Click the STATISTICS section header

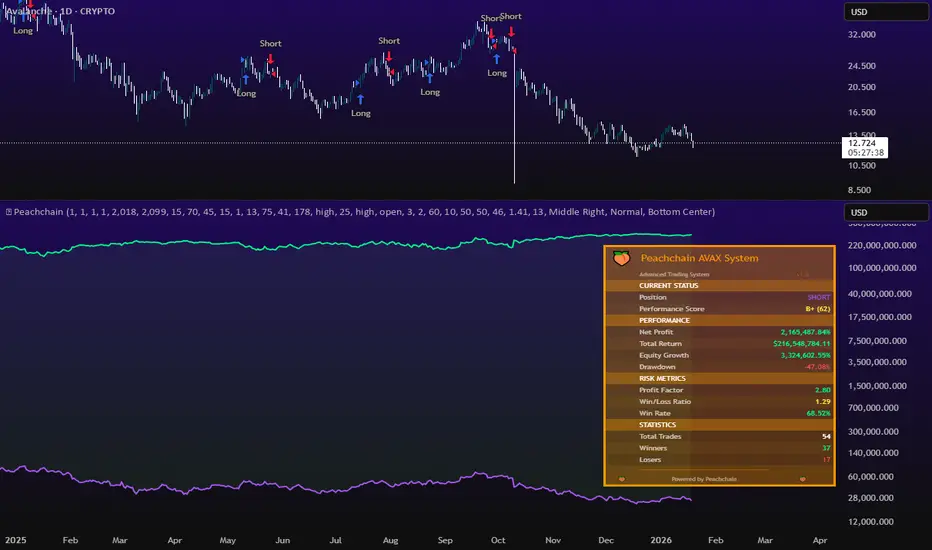657,425
